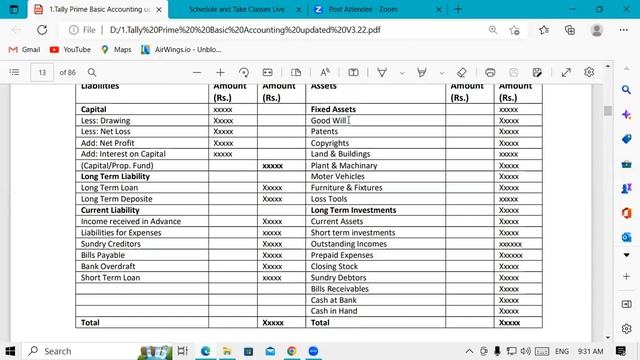Click the PDF vertical scrollbar thumb
This screenshot has width=640, height=360.
(x=608, y=111)
